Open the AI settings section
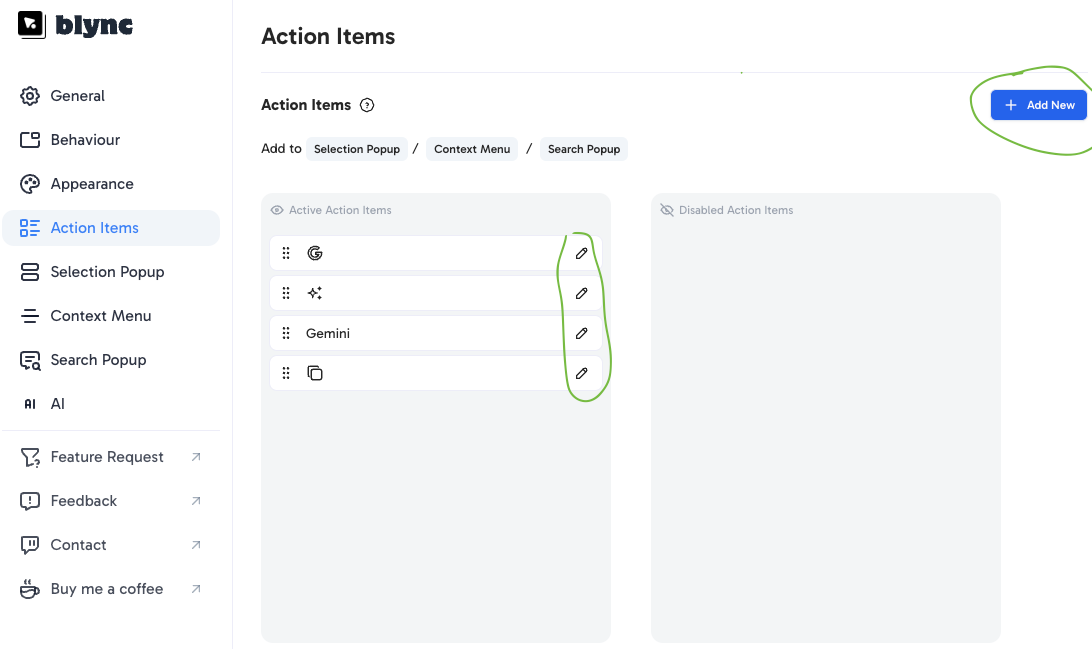The width and height of the screenshot is (1092, 649). pyautogui.click(x=57, y=404)
